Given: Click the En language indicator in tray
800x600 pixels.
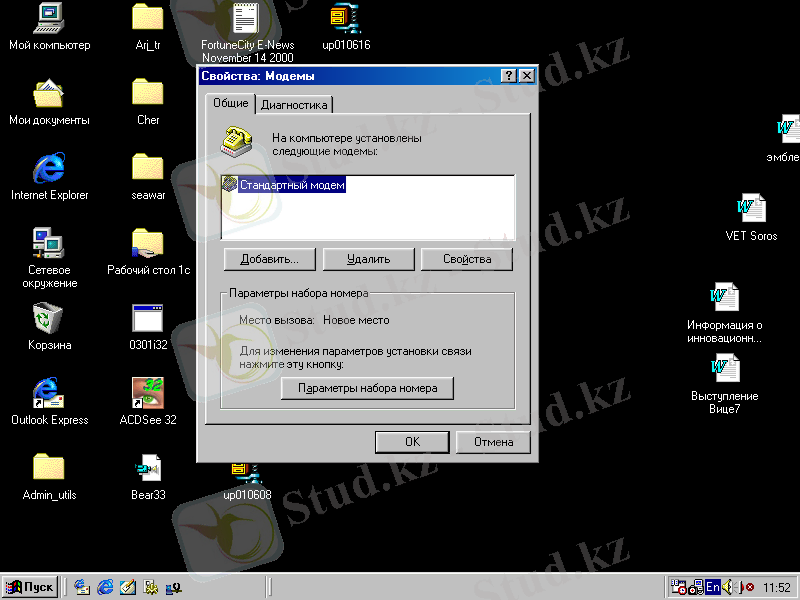Looking at the screenshot, I should tap(713, 587).
